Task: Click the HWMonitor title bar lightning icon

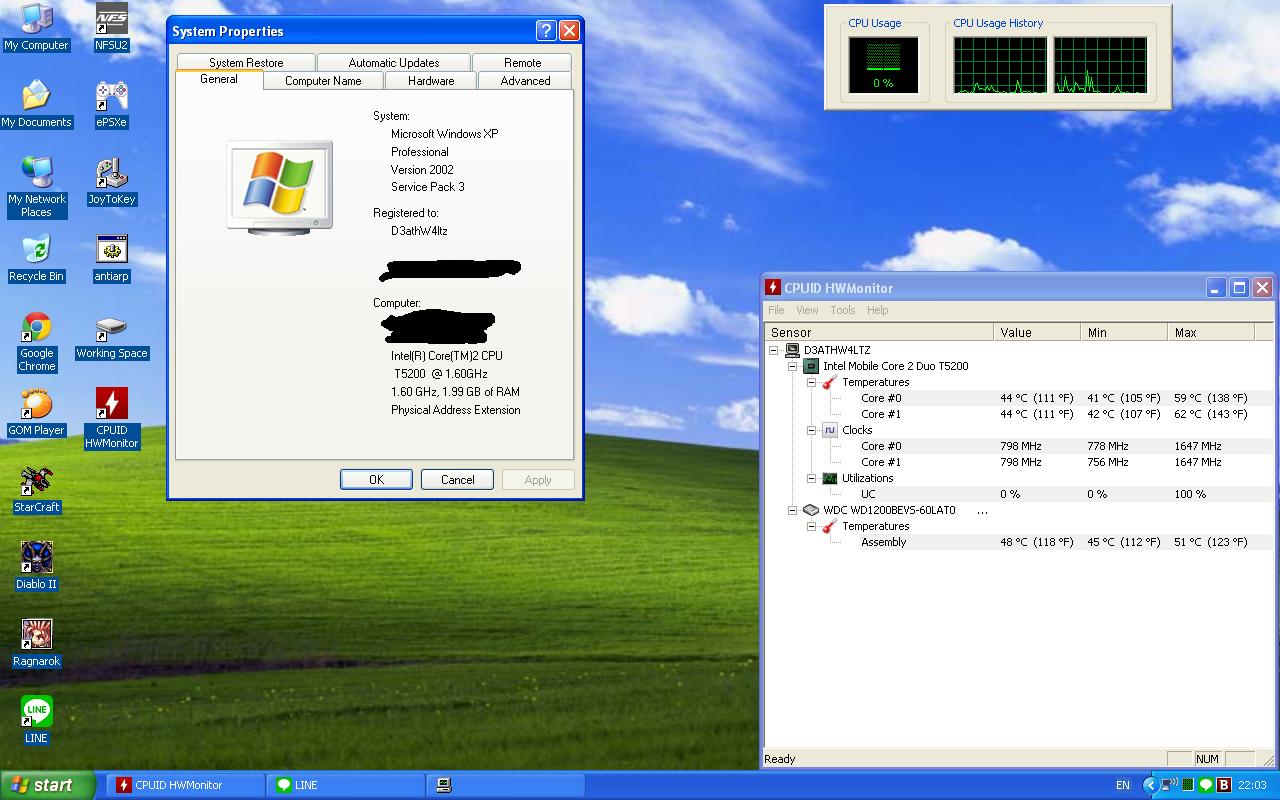Action: [x=772, y=287]
